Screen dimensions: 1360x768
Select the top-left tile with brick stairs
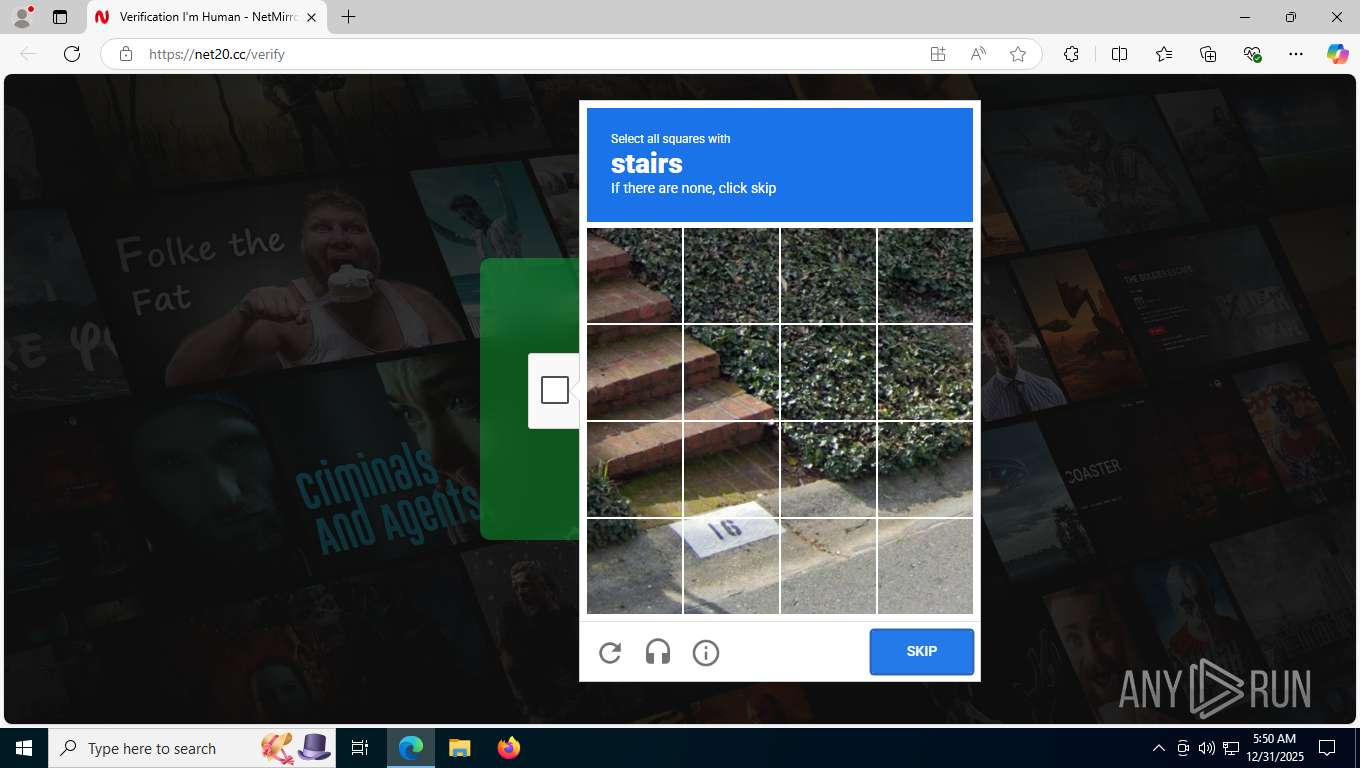coord(634,275)
